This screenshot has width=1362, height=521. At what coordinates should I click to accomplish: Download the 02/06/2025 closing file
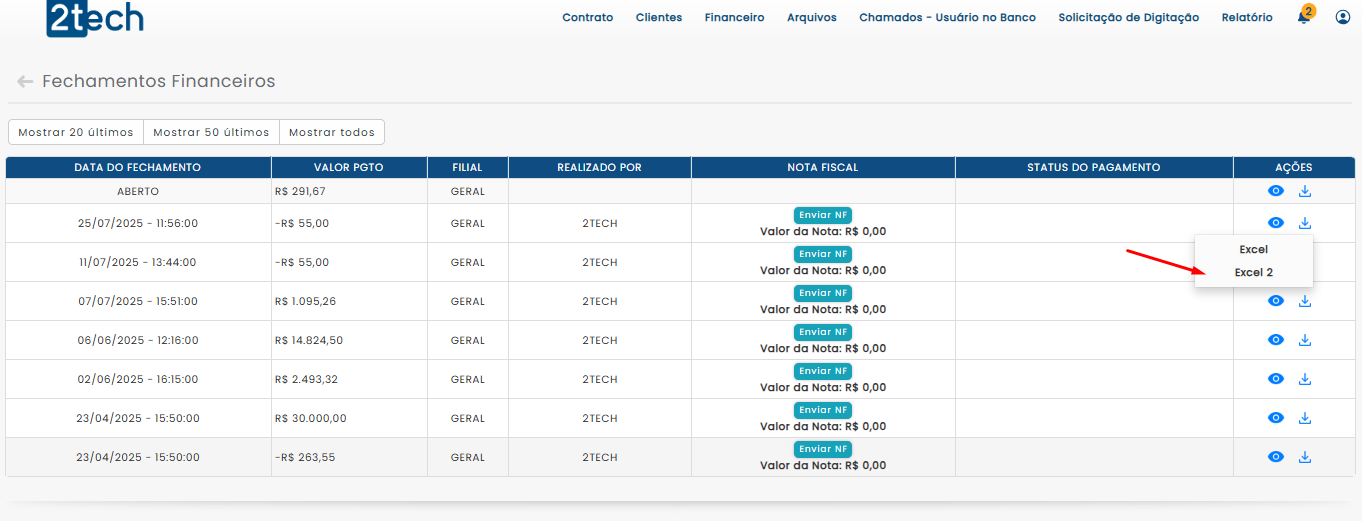point(1305,379)
